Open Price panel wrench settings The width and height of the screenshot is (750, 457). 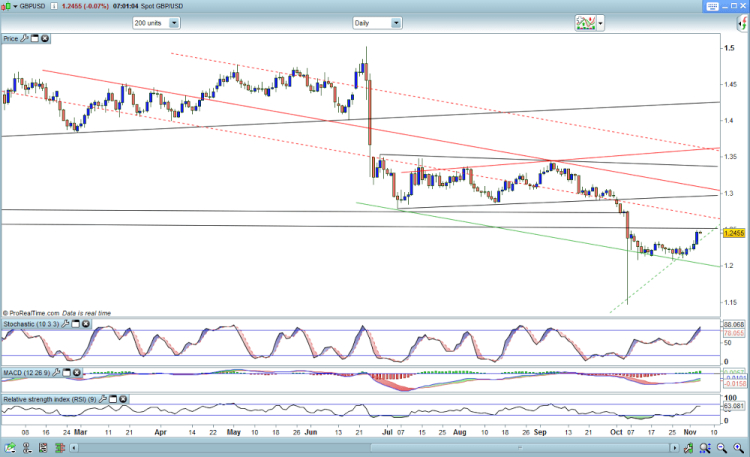[24, 38]
